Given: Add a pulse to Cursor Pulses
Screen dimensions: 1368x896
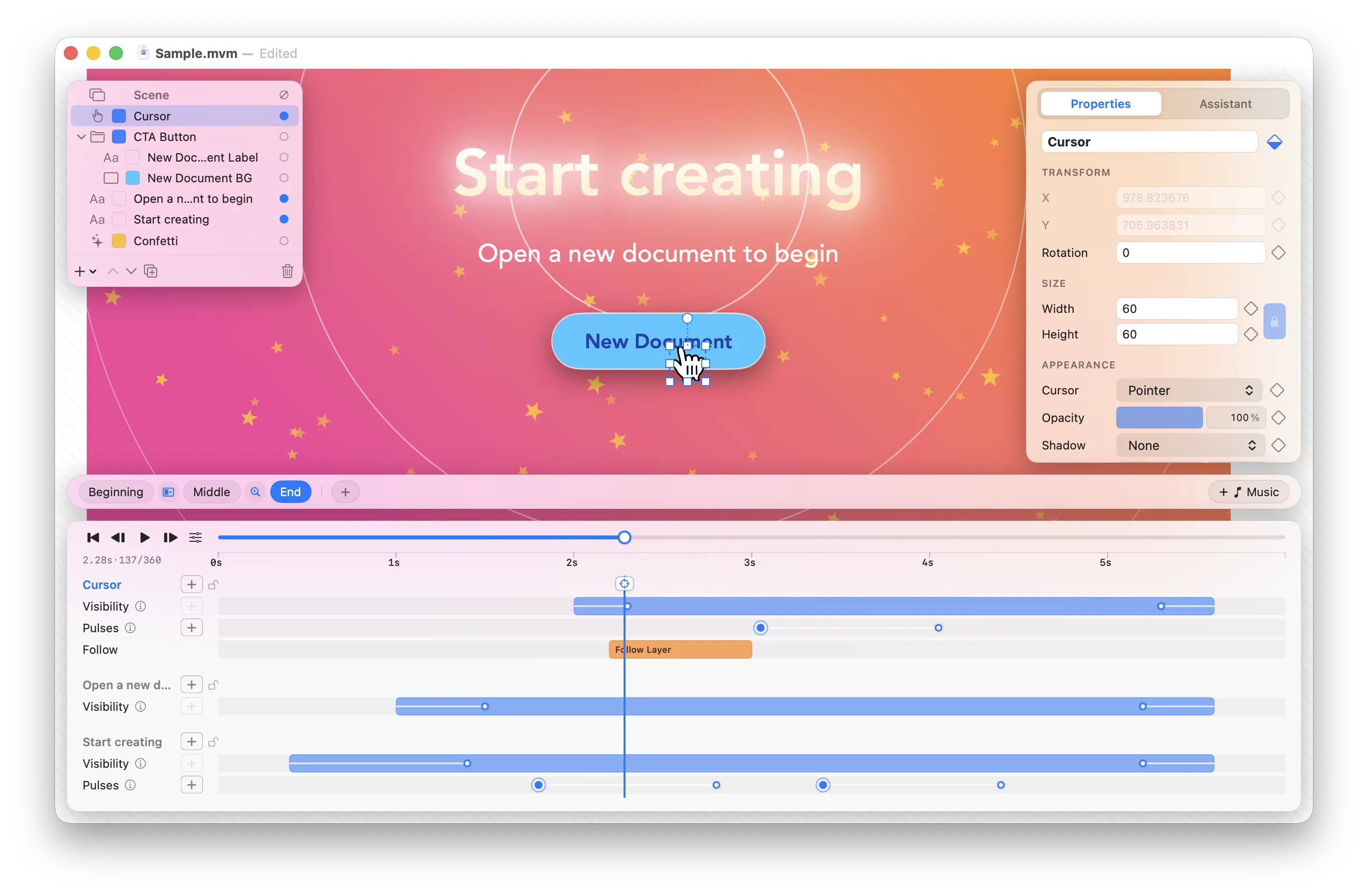Looking at the screenshot, I should coord(192,628).
